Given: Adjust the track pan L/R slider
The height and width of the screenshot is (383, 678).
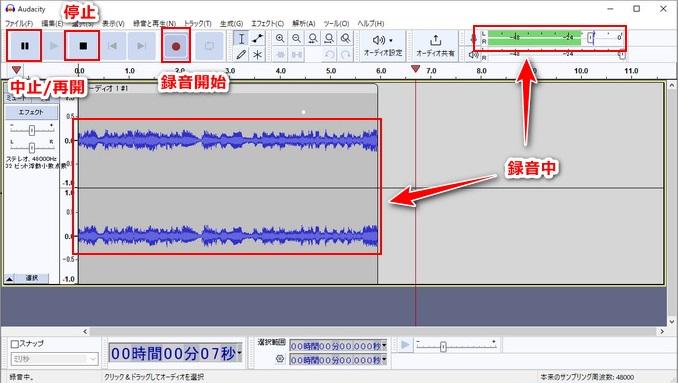Looking at the screenshot, I should point(32,147).
